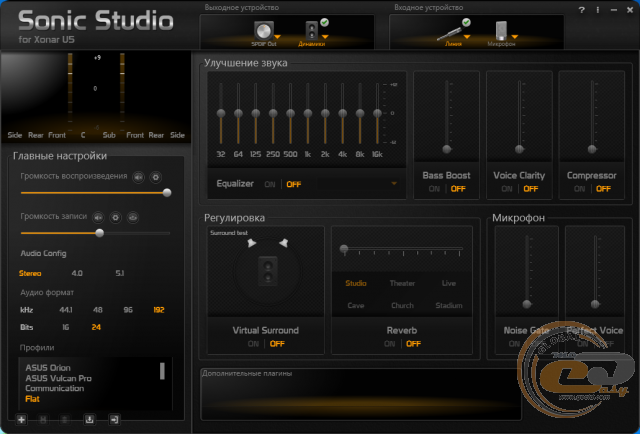The width and height of the screenshot is (640, 434).
Task: Click the 1k equalizer band slider
Action: 308,113
